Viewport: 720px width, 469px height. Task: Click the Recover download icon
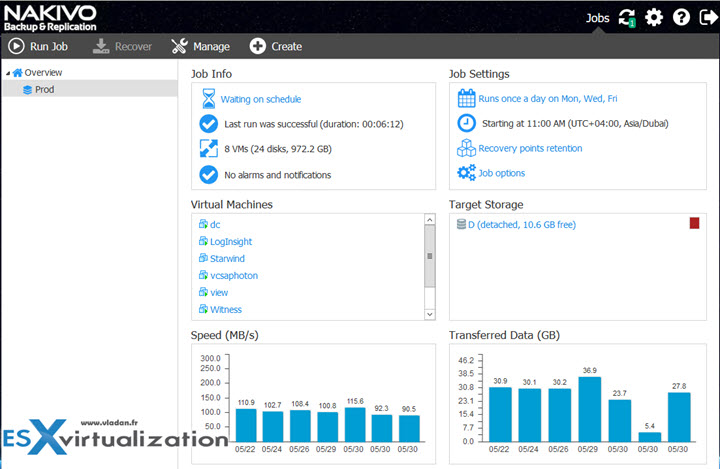(101, 46)
